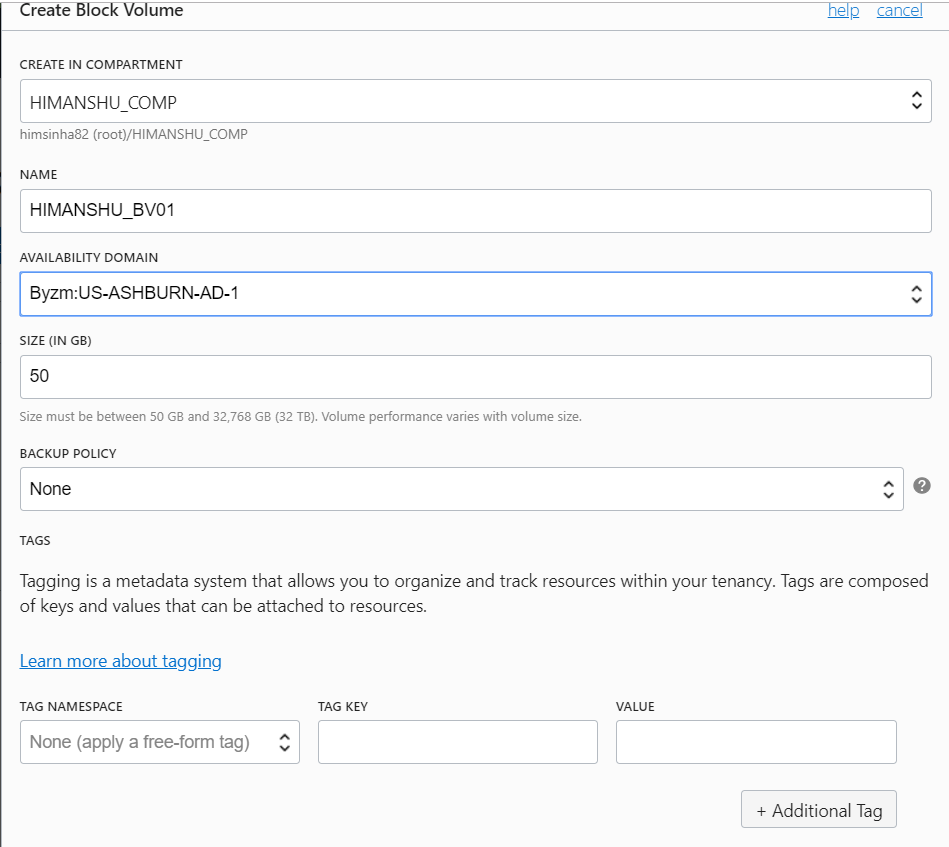Click the Create Block Volume title

pos(101,10)
